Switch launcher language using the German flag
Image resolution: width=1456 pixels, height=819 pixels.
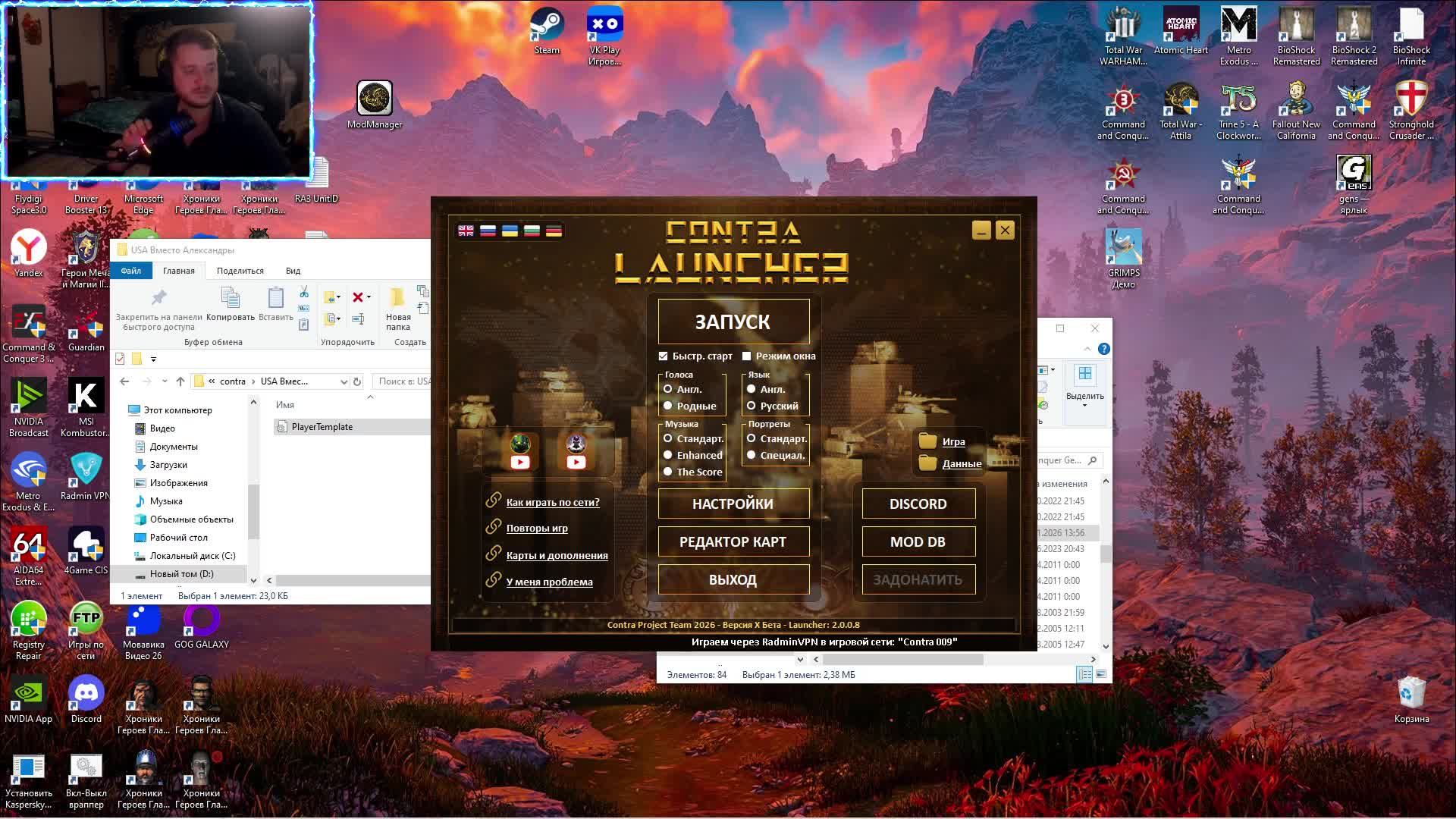(x=556, y=229)
